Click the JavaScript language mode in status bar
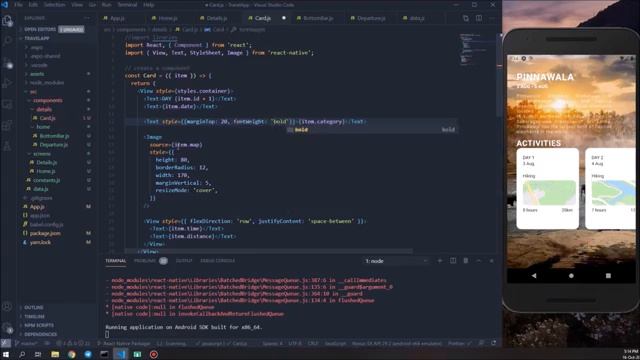 click(336, 344)
